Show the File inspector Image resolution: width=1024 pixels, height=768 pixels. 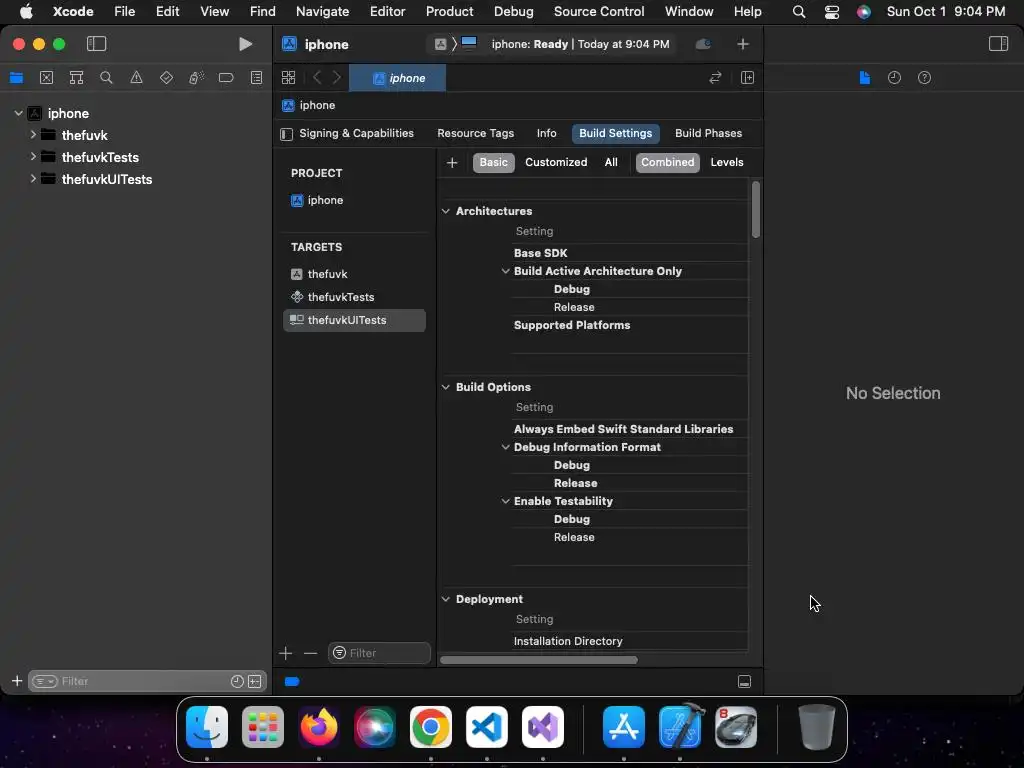(865, 78)
